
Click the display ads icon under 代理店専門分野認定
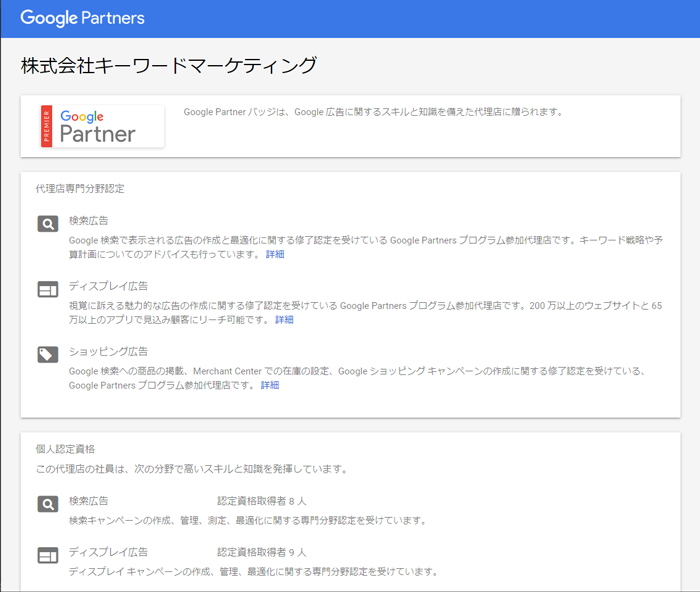pyautogui.click(x=48, y=289)
